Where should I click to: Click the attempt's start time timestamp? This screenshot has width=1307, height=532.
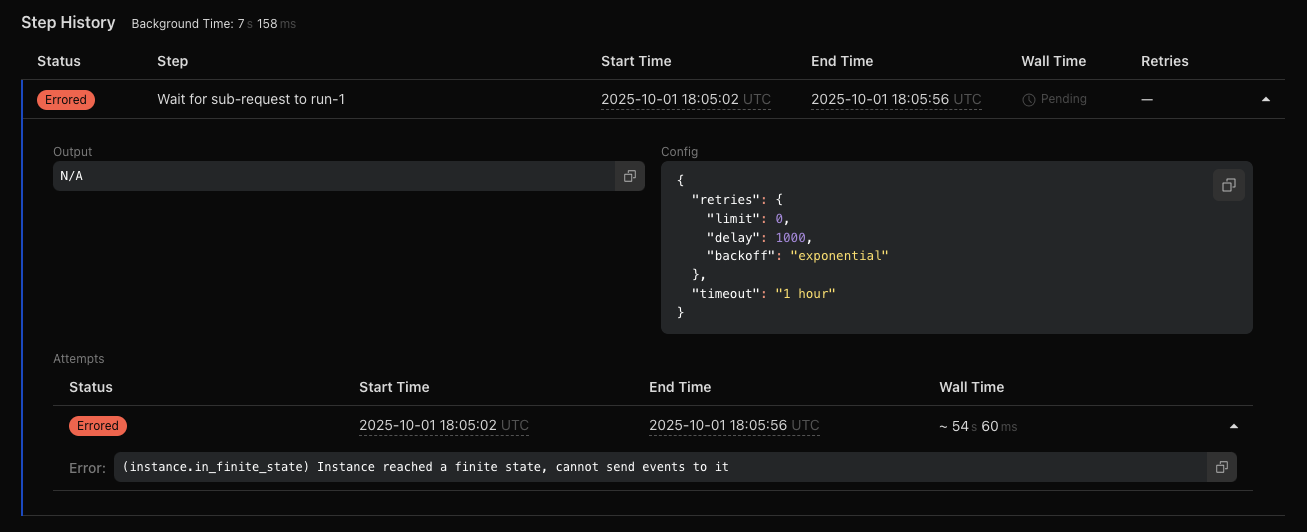pyautogui.click(x=443, y=426)
